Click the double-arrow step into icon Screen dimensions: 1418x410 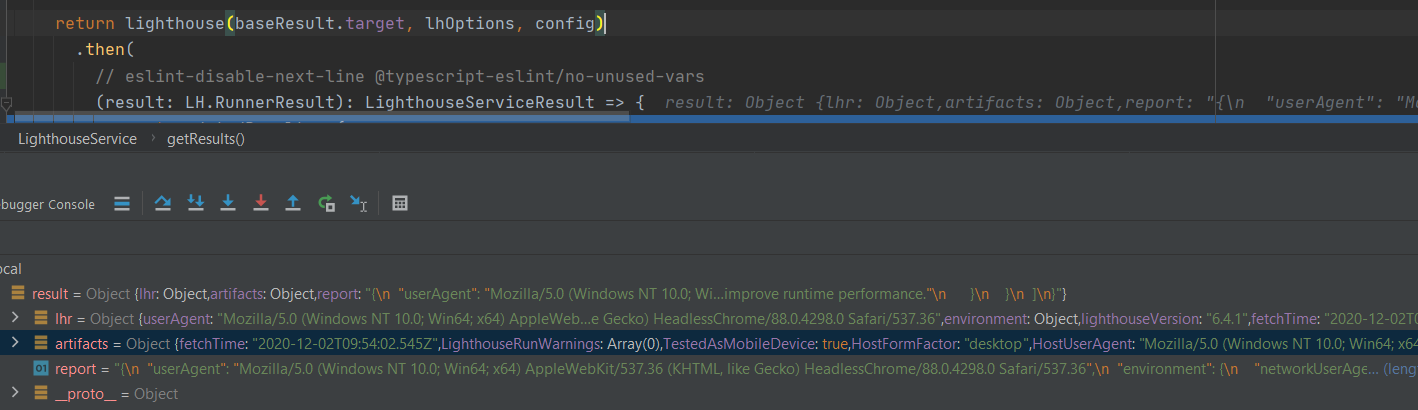coord(196,203)
